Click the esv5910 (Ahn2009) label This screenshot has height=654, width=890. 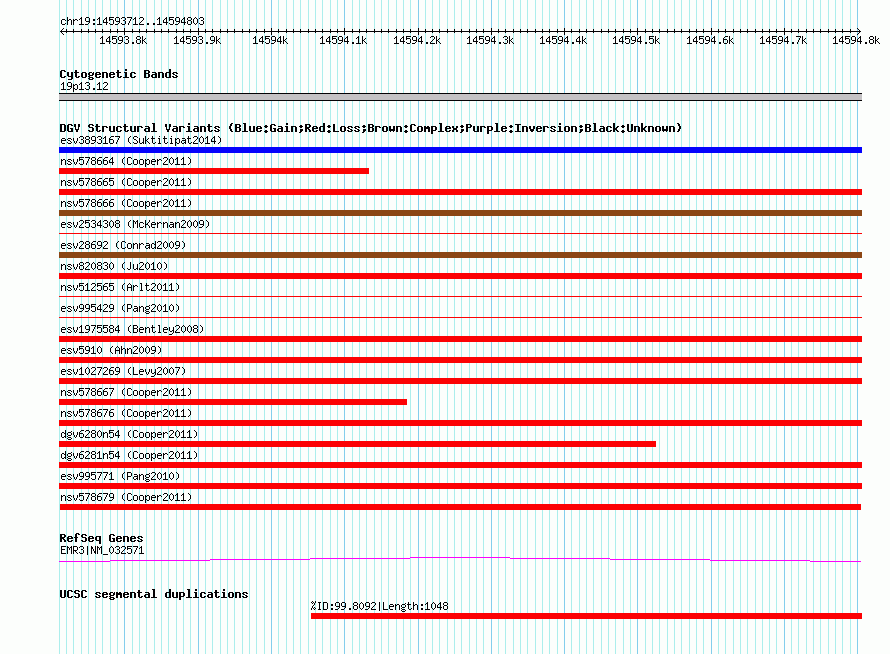click(111, 350)
